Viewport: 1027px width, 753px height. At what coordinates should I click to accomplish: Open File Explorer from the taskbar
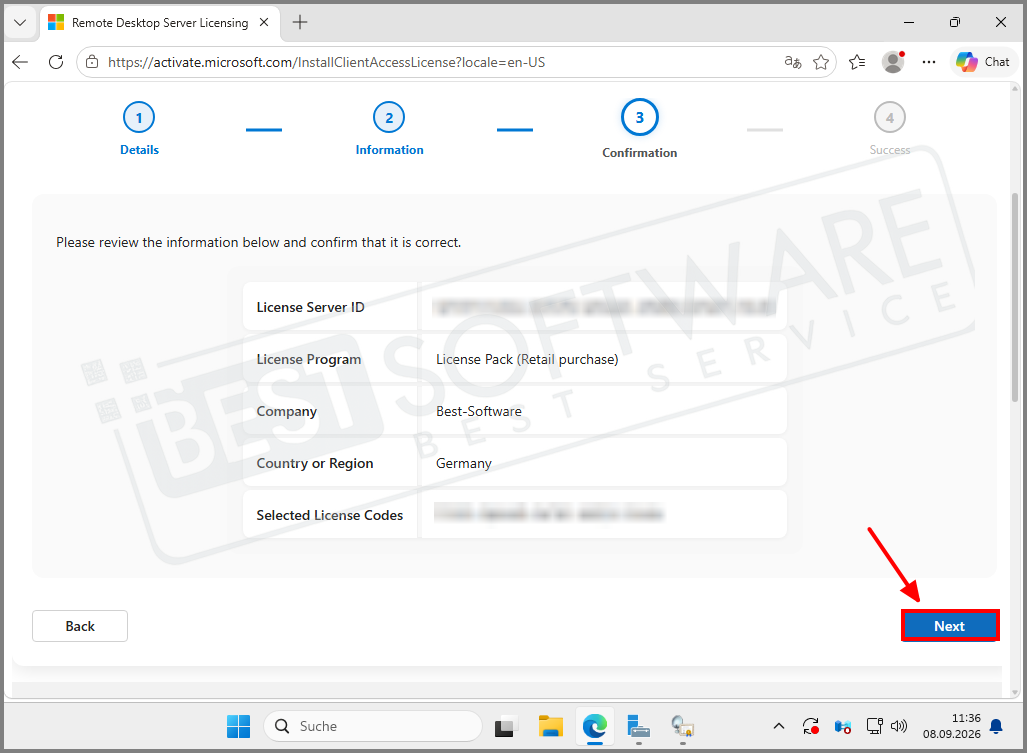551,726
